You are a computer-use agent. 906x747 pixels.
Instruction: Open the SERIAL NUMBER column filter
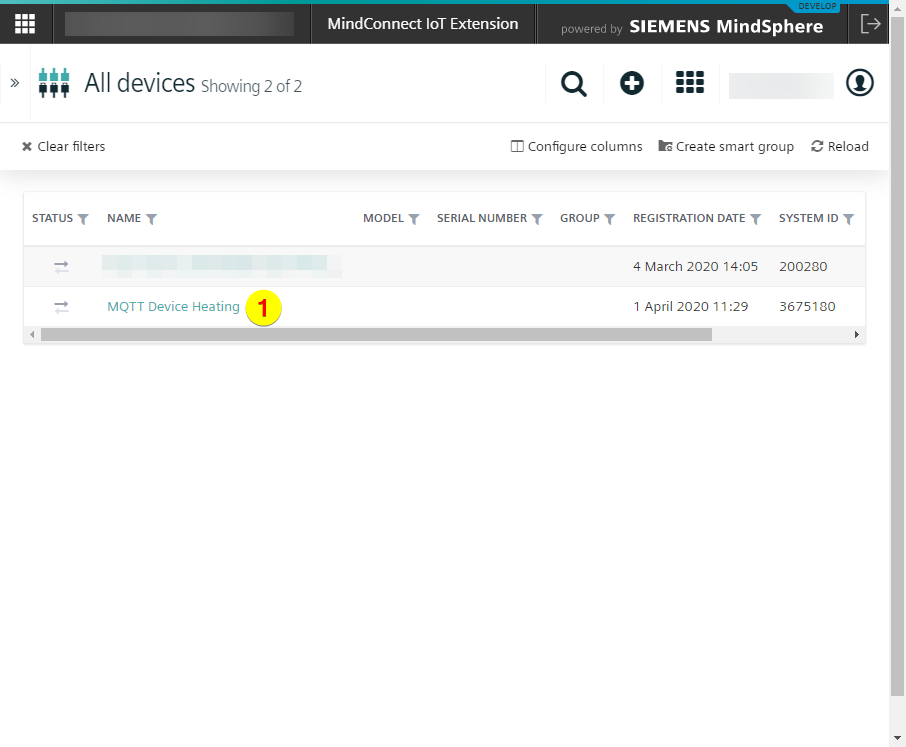point(537,219)
